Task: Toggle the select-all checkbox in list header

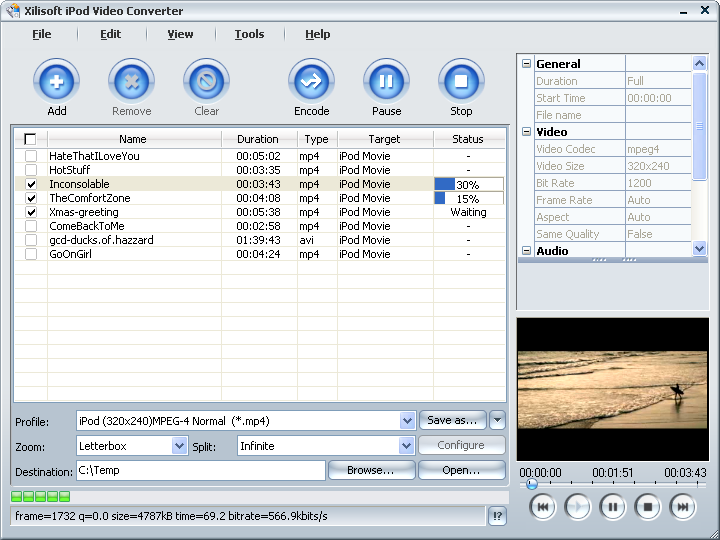Action: tap(30, 139)
